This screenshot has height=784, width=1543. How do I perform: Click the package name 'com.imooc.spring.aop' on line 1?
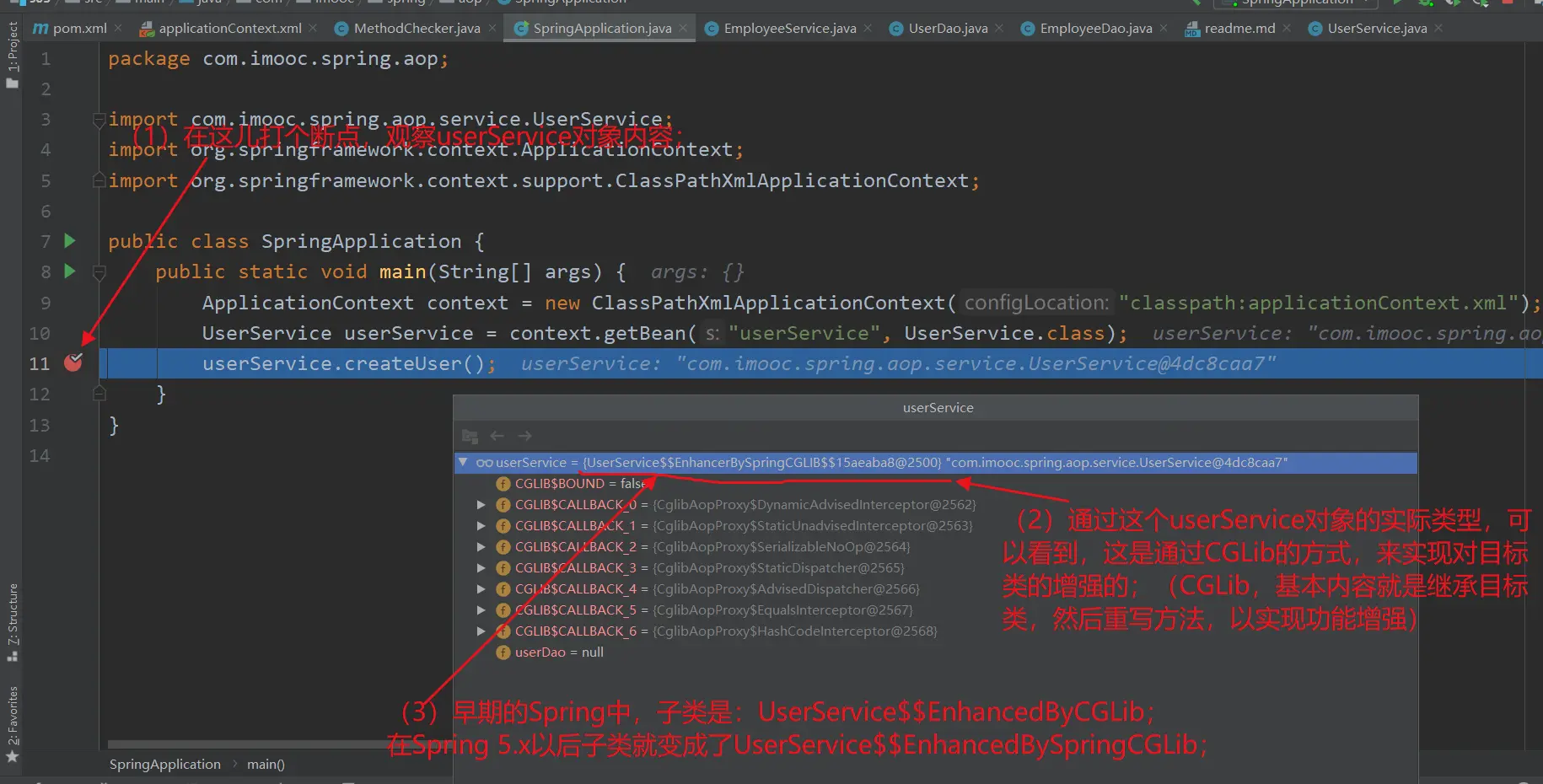click(320, 59)
